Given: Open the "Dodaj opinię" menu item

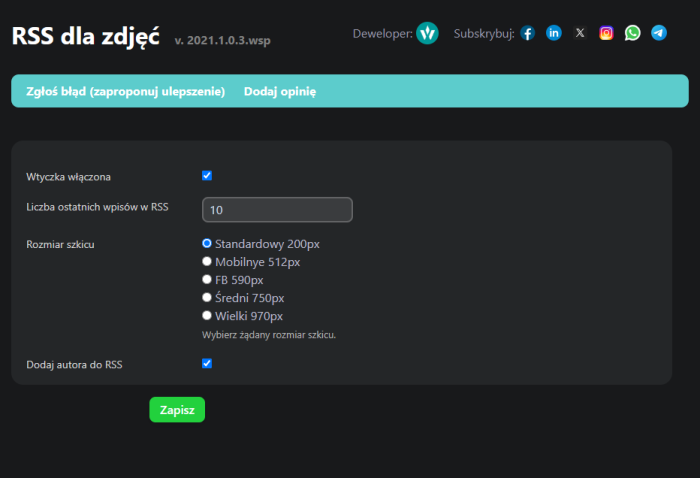Looking at the screenshot, I should (280, 91).
